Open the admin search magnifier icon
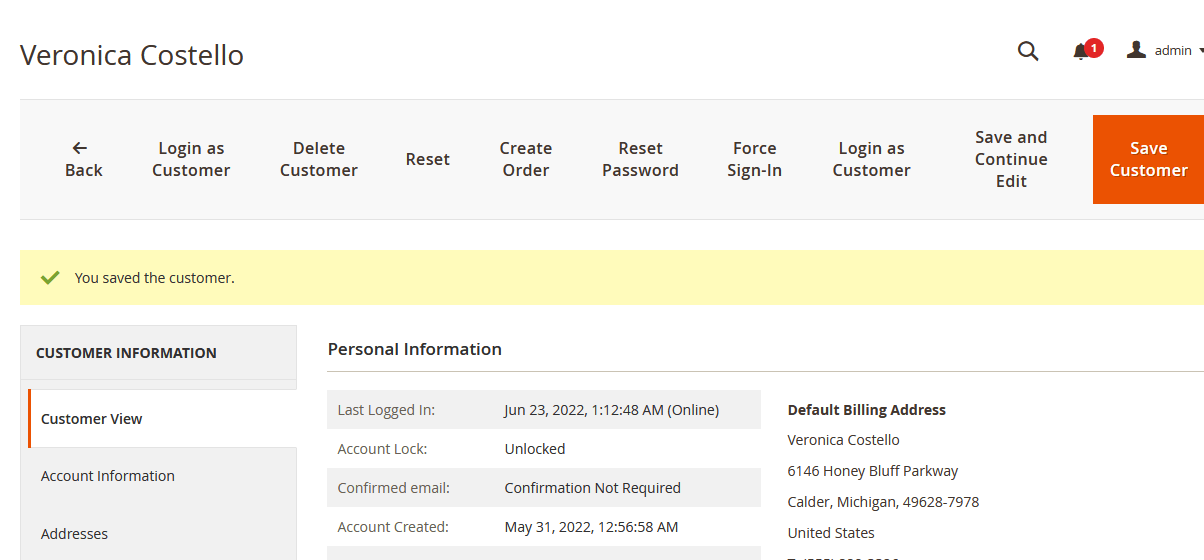 pos(1028,51)
